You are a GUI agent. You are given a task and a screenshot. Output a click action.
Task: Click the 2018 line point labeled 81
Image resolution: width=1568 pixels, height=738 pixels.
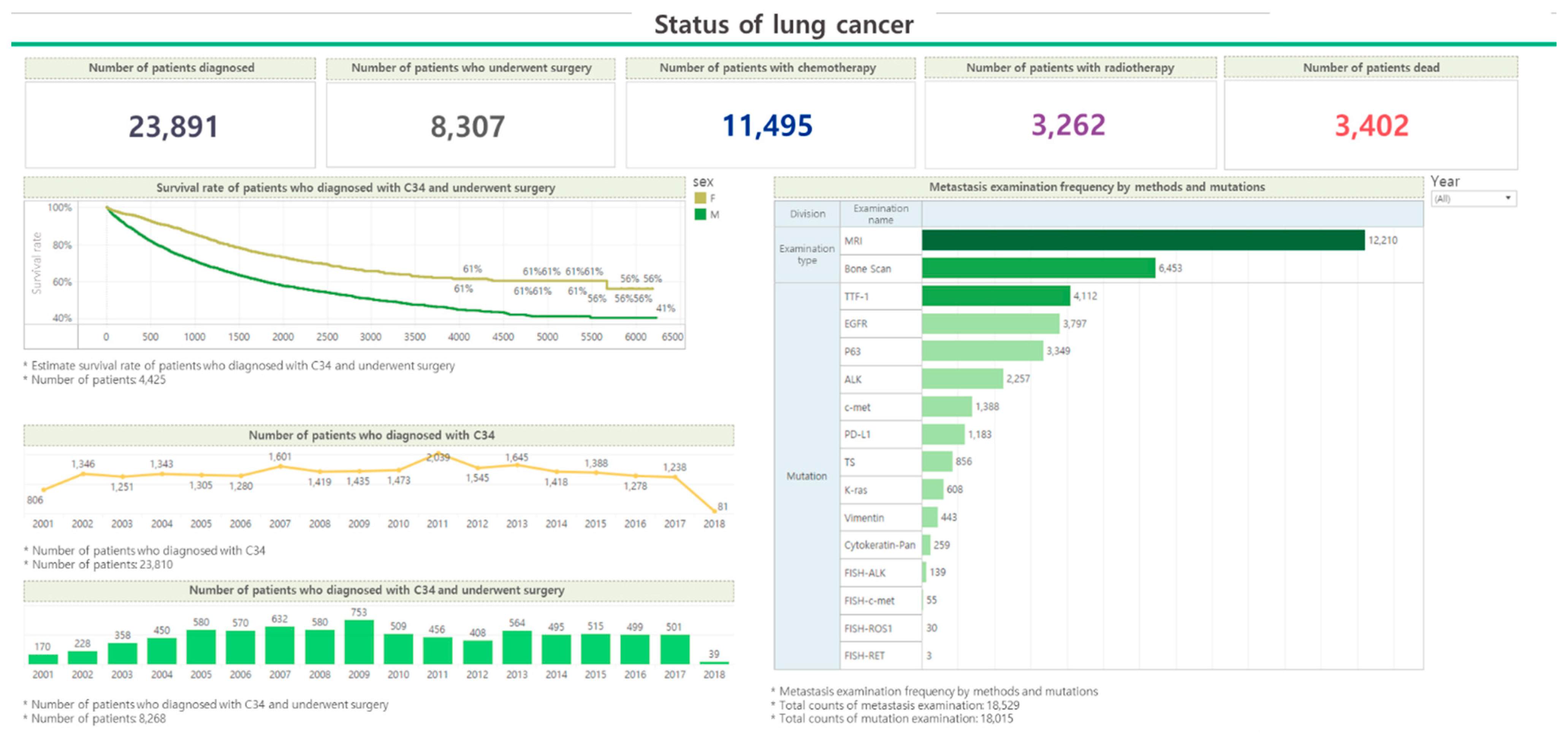pos(714,512)
